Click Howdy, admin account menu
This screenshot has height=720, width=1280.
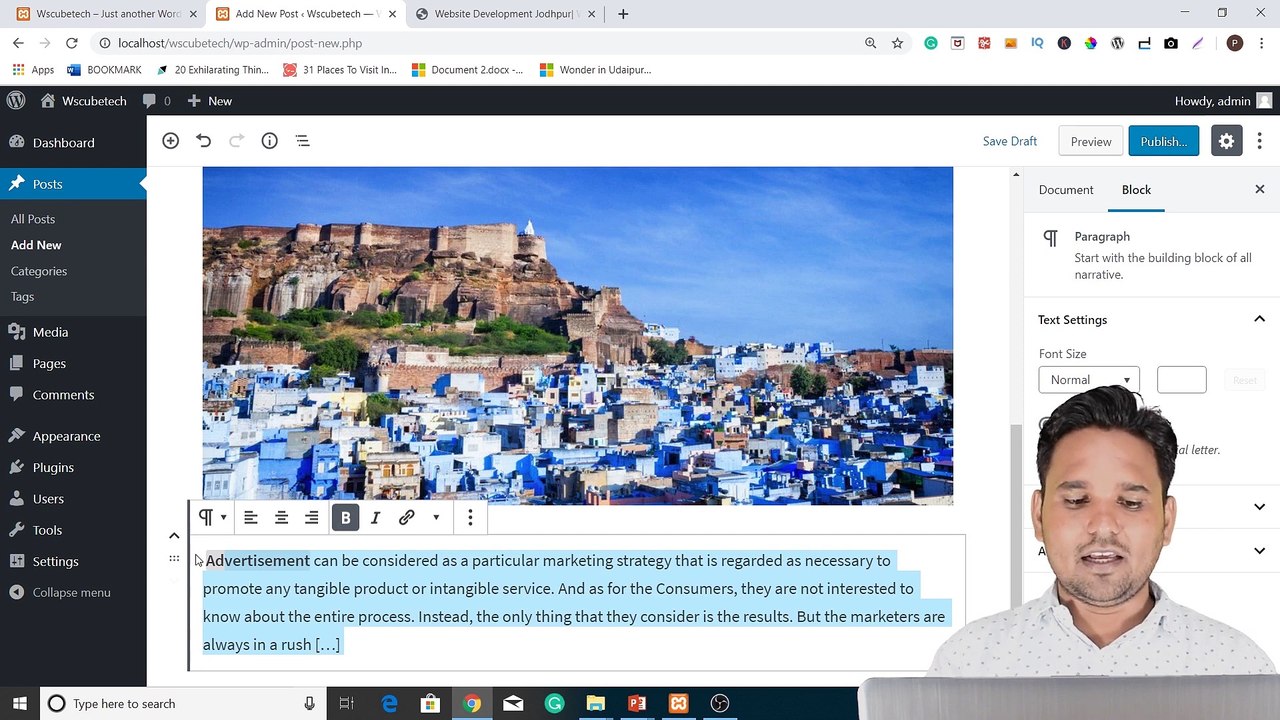pos(1223,100)
